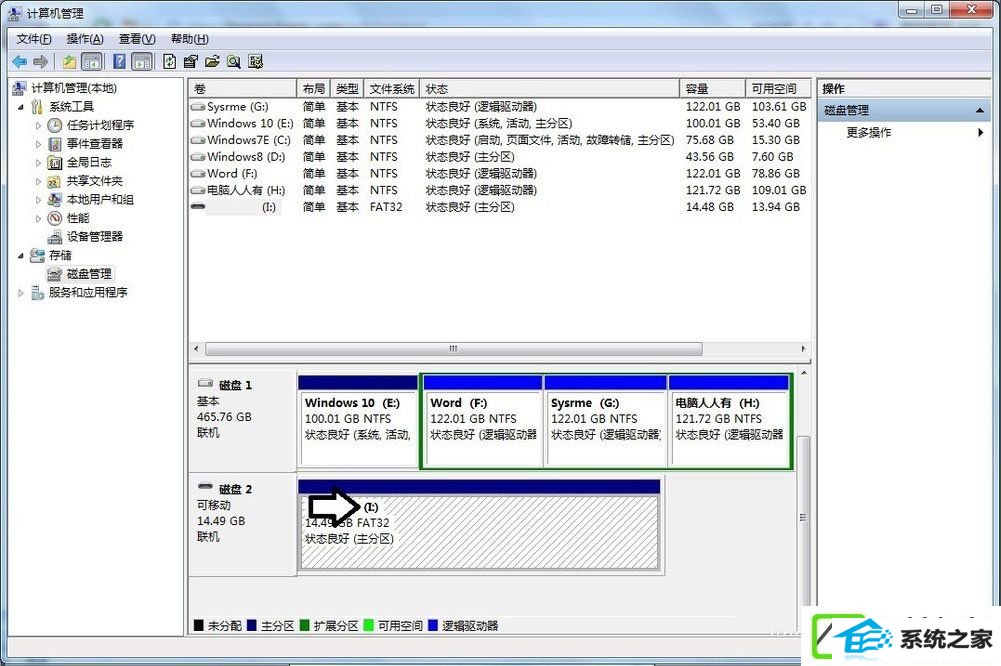Sort by the 文件系统 column header
The height and width of the screenshot is (666, 1001).
point(392,89)
